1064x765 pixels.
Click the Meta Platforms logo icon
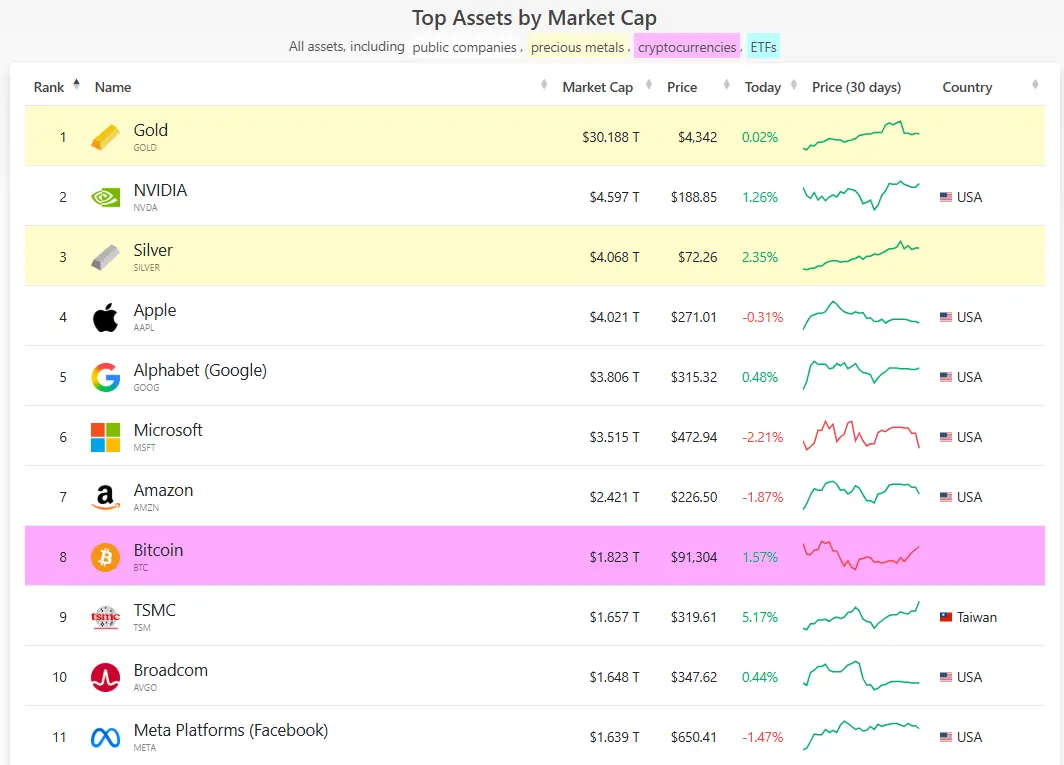pyautogui.click(x=105, y=737)
